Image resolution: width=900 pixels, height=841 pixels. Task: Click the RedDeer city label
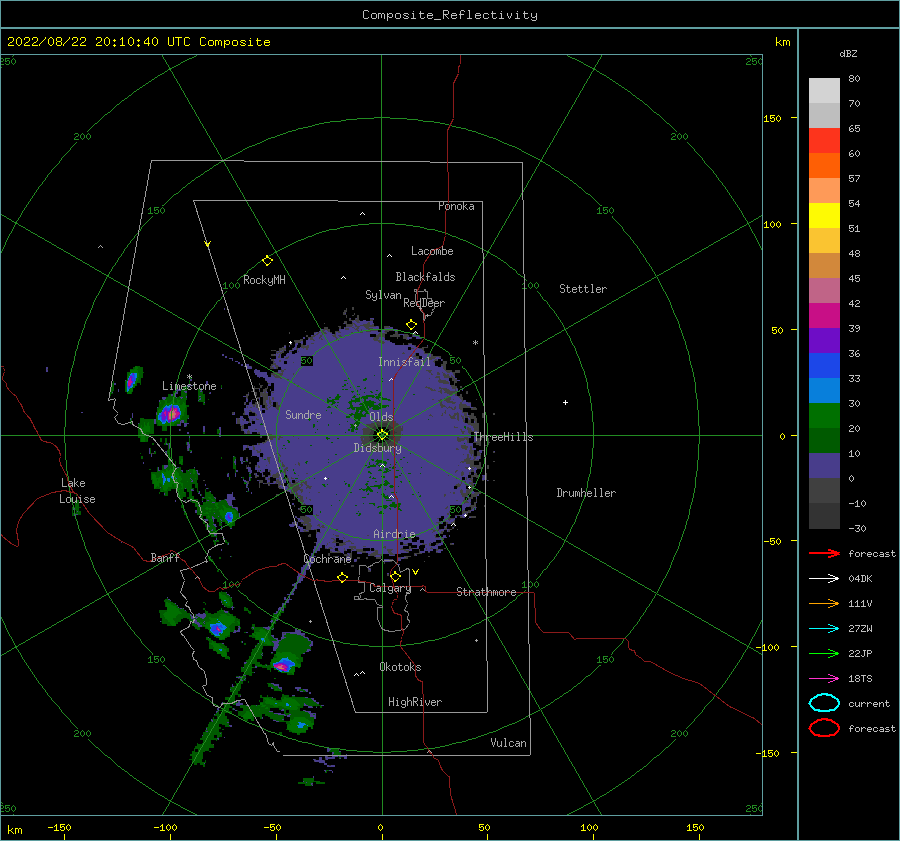[424, 303]
